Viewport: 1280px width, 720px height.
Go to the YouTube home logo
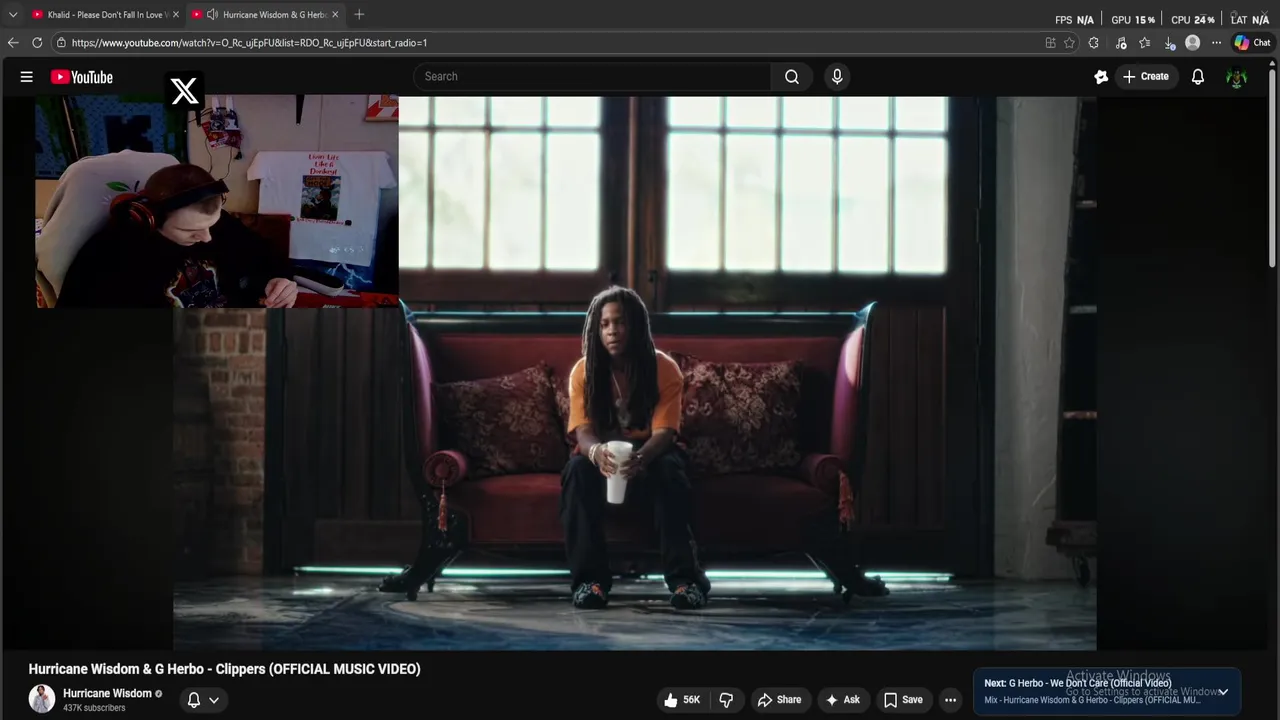82,77
